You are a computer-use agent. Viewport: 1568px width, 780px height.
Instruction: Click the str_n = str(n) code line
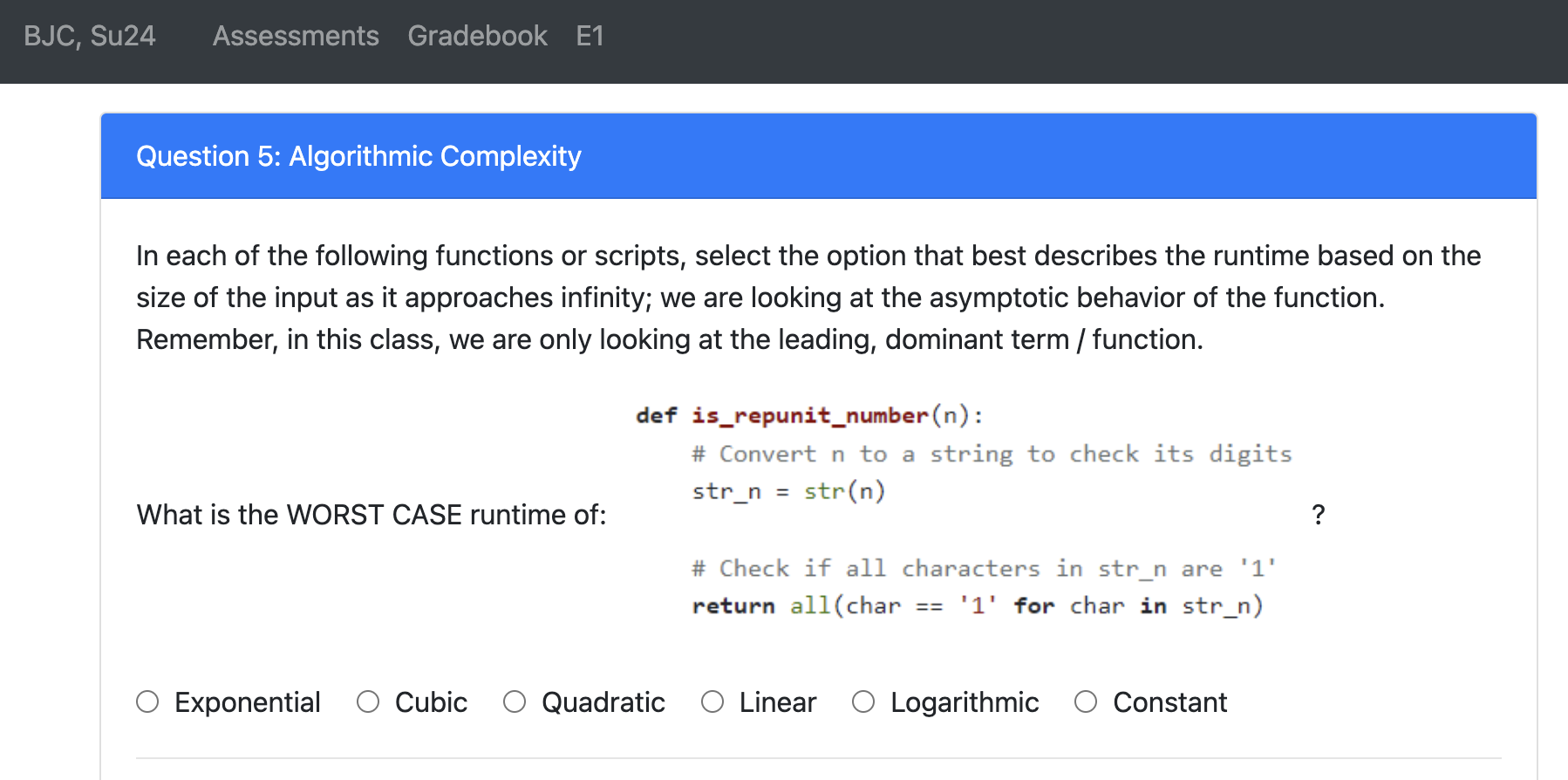click(x=788, y=491)
